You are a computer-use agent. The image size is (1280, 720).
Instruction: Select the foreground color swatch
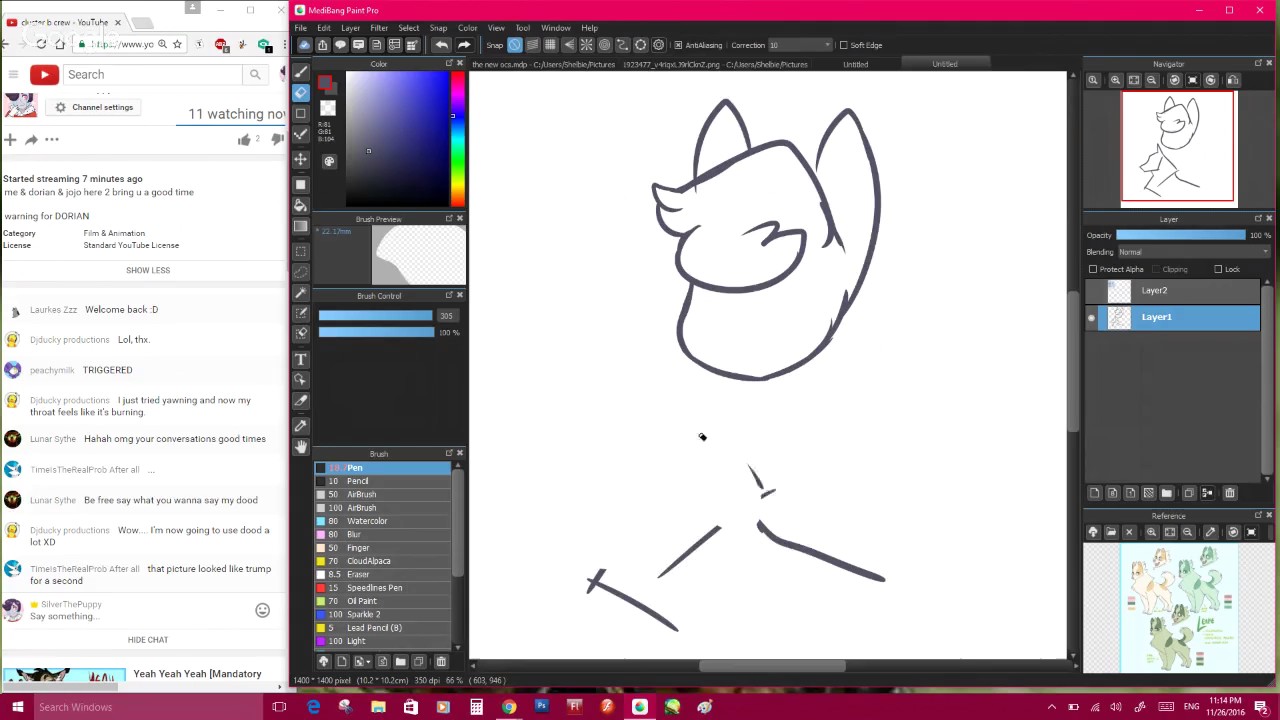[325, 83]
